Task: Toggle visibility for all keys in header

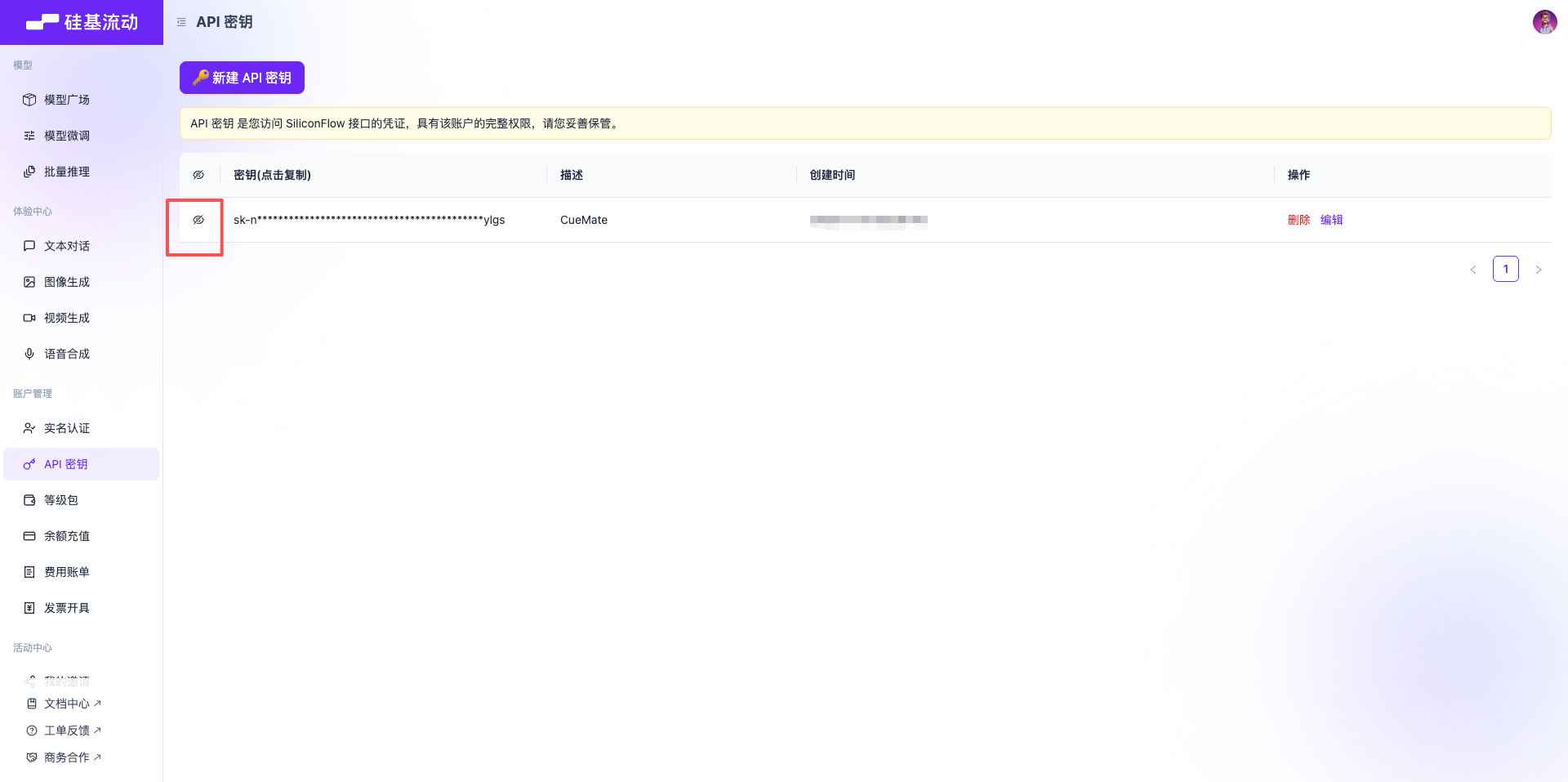Action: (198, 174)
